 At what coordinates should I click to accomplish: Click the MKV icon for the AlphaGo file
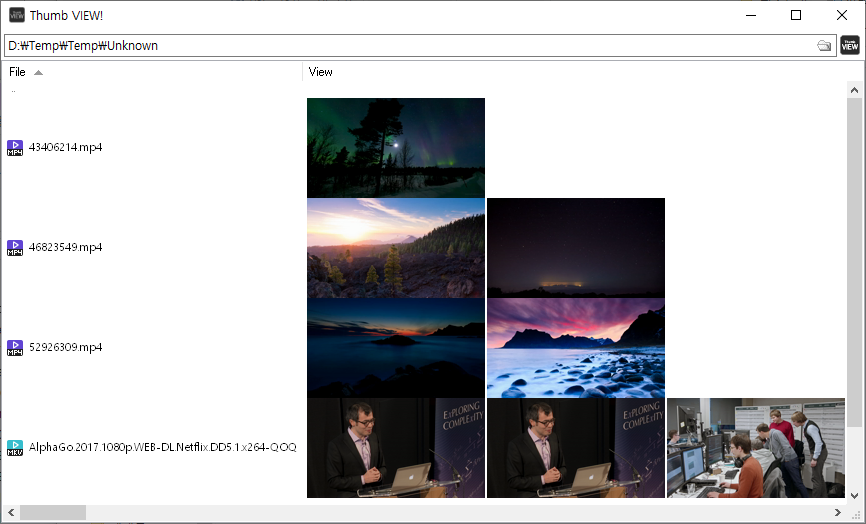(x=15, y=448)
